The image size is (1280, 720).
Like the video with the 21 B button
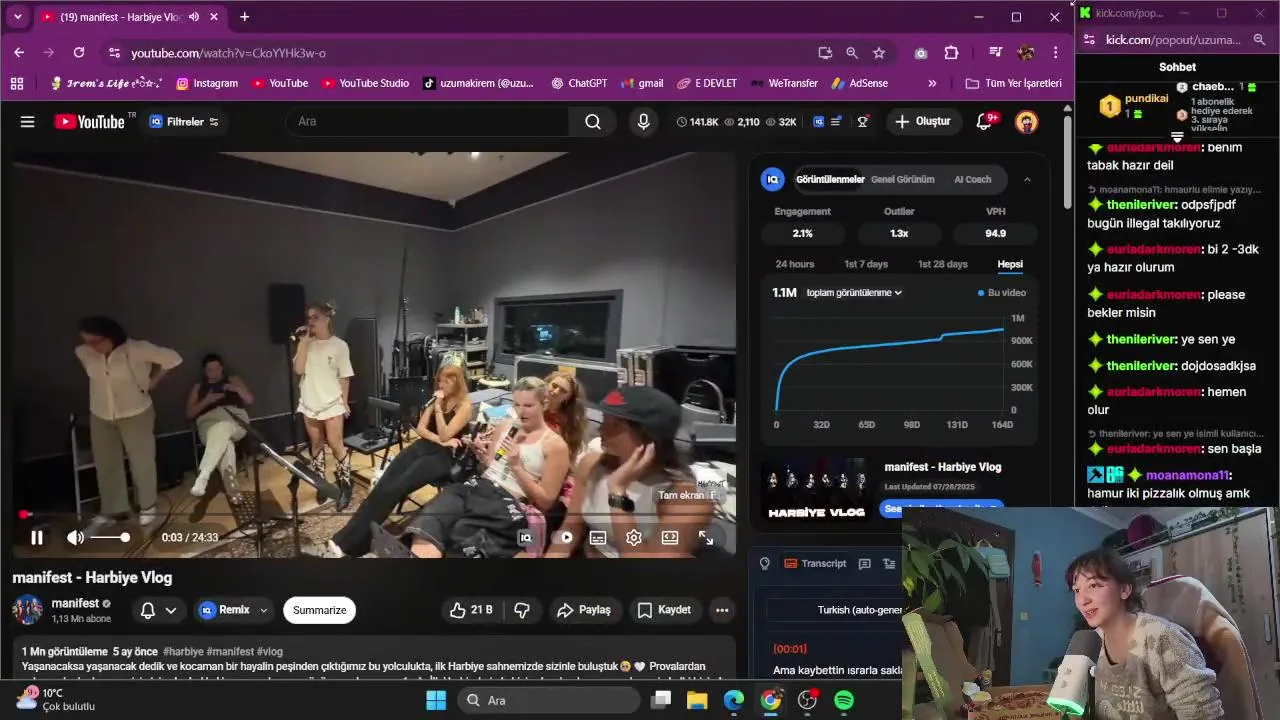click(x=471, y=610)
